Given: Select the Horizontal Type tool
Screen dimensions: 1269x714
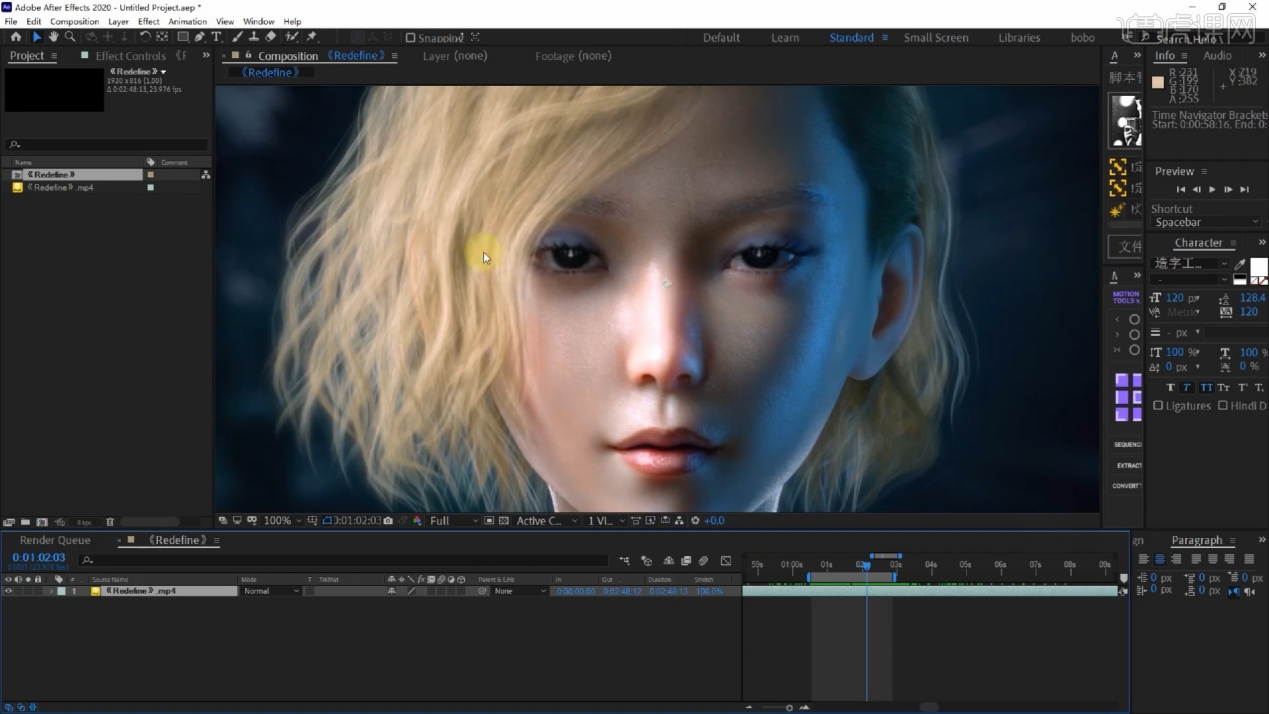Looking at the screenshot, I should click(216, 37).
